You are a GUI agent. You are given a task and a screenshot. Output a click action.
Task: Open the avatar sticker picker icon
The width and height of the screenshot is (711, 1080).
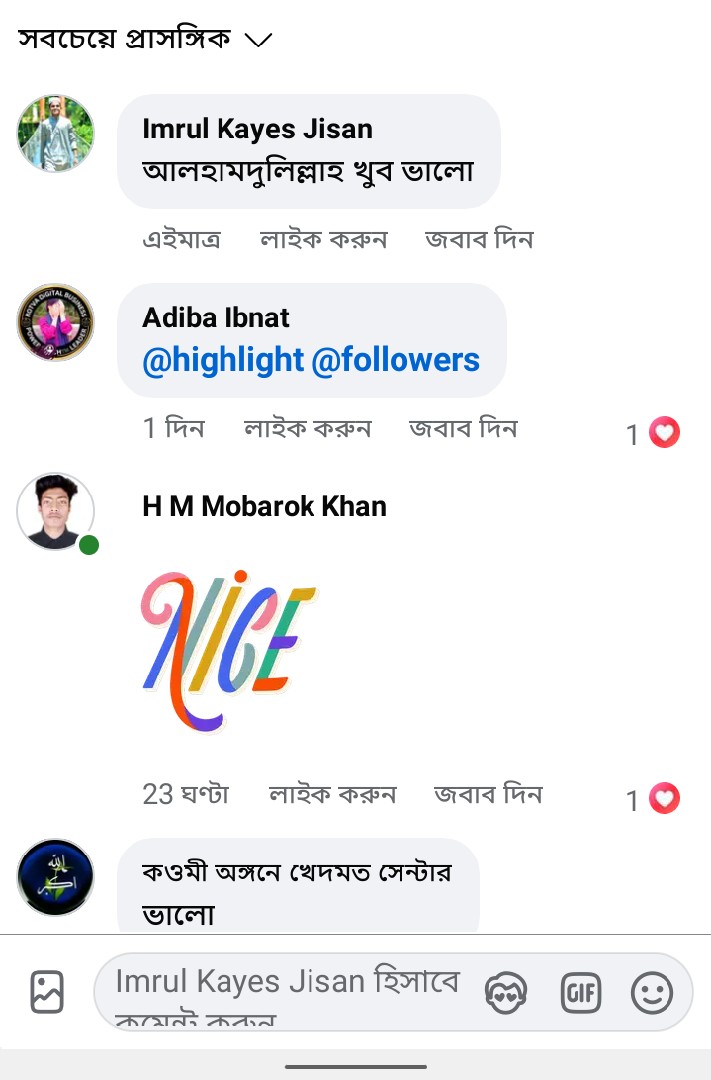pyautogui.click(x=506, y=993)
